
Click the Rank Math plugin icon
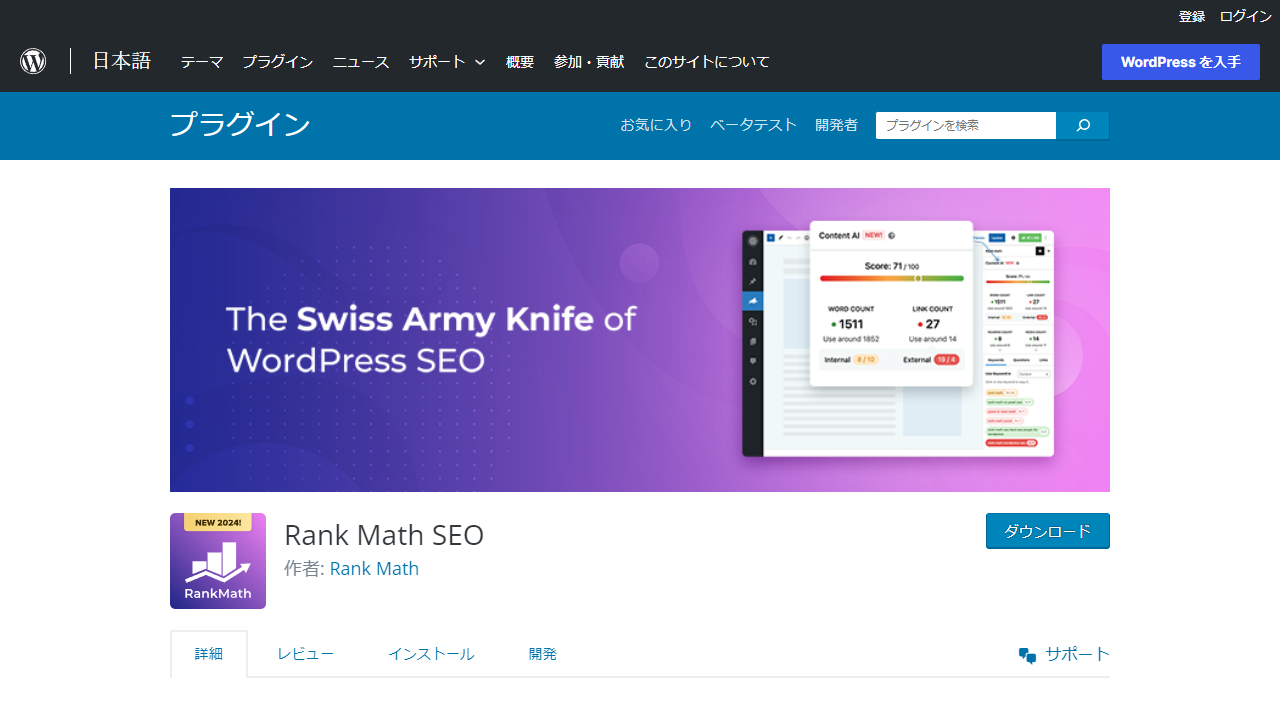point(218,561)
